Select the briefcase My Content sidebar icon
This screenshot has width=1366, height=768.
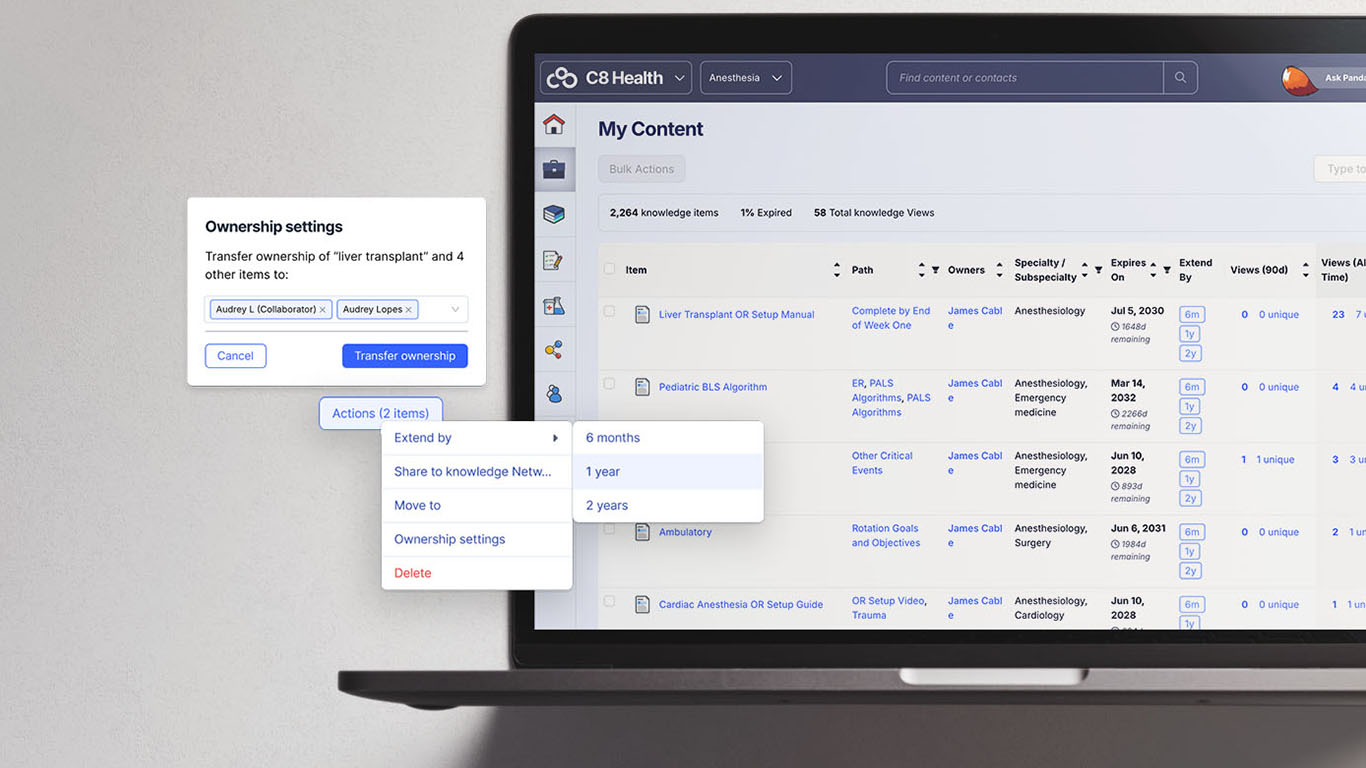tap(554, 169)
